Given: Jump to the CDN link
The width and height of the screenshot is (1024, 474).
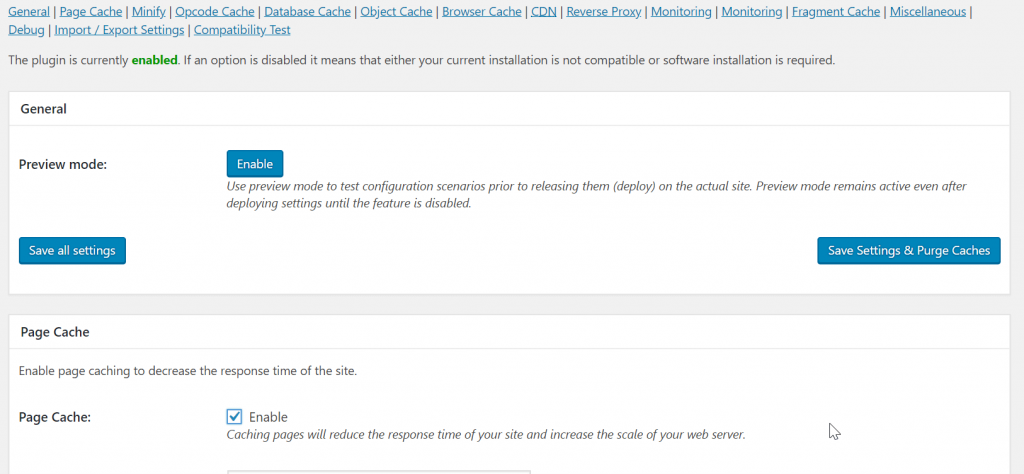Looking at the screenshot, I should (544, 11).
